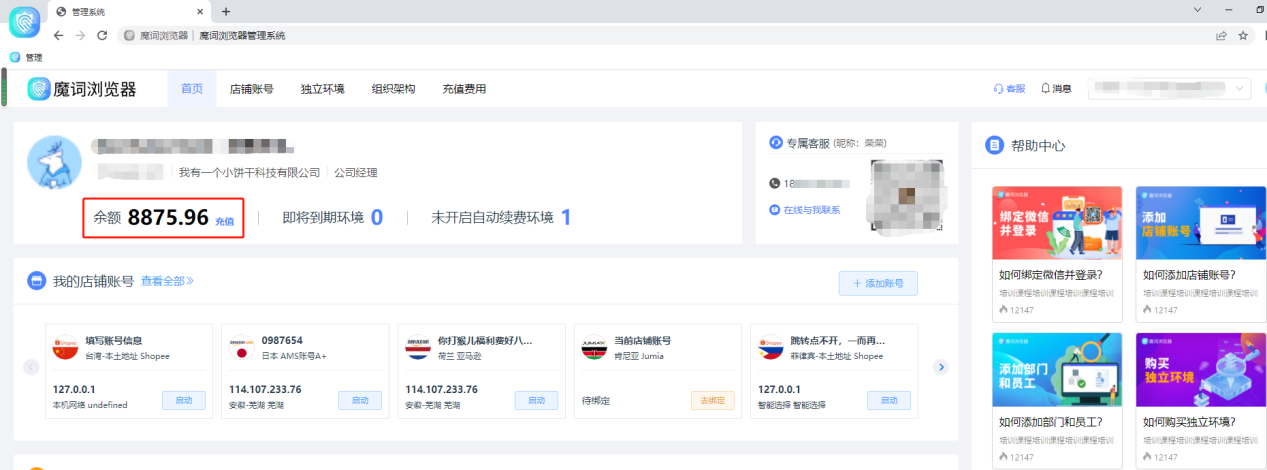Click 如何添加部门和员工? title text
Screen dimensions: 1267x470
coord(1051,421)
